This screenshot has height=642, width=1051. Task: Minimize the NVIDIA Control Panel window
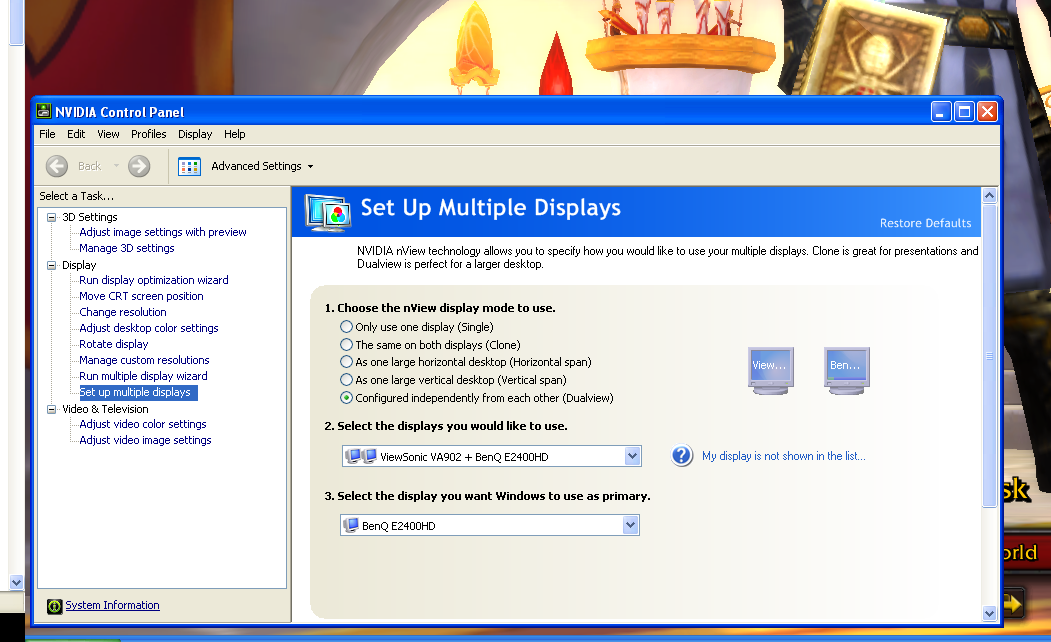click(941, 112)
